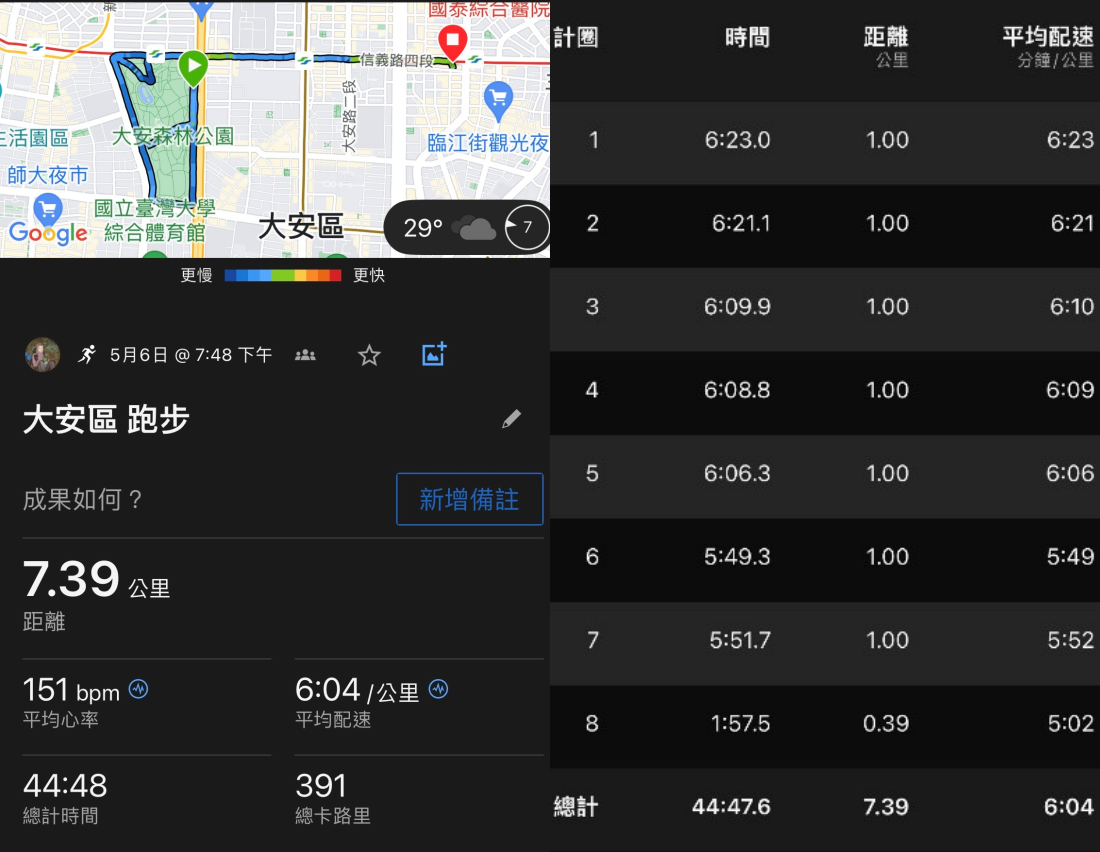Click the pace color gradient legend
1100x852 pixels.
(283, 275)
